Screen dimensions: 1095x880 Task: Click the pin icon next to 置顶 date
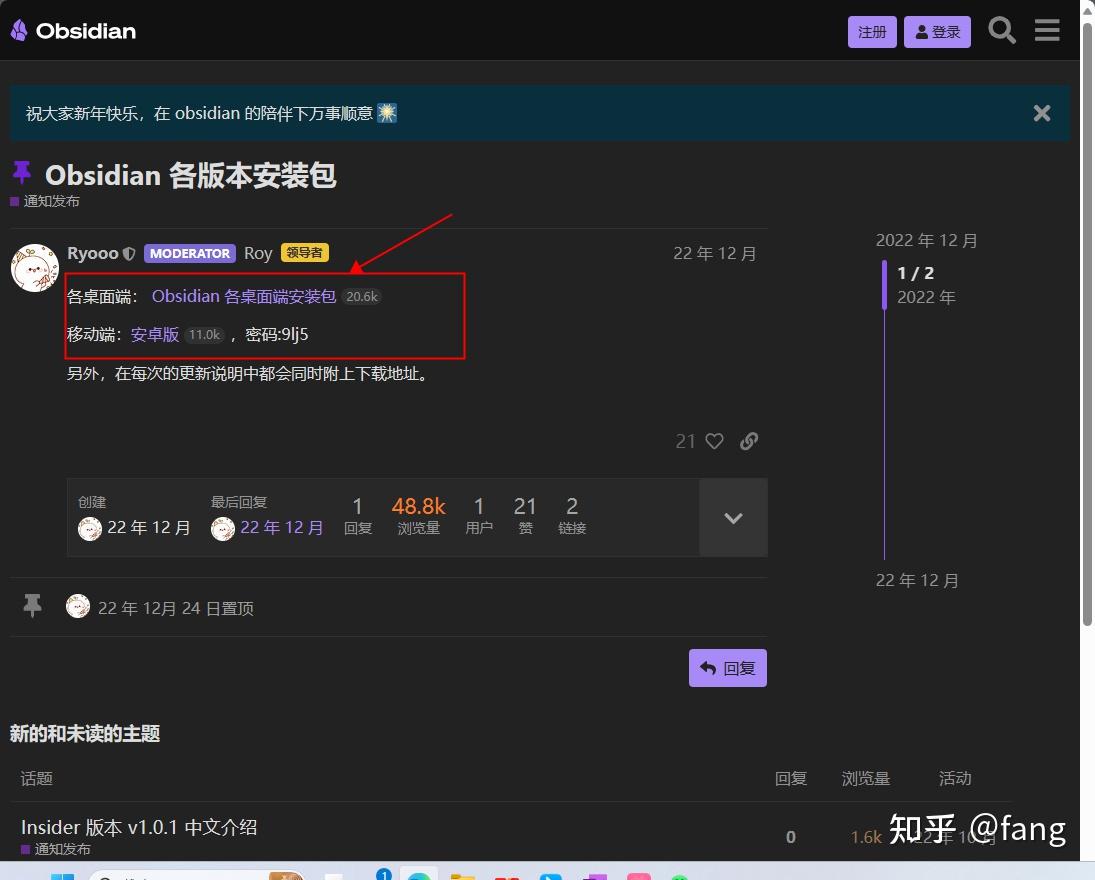(33, 605)
